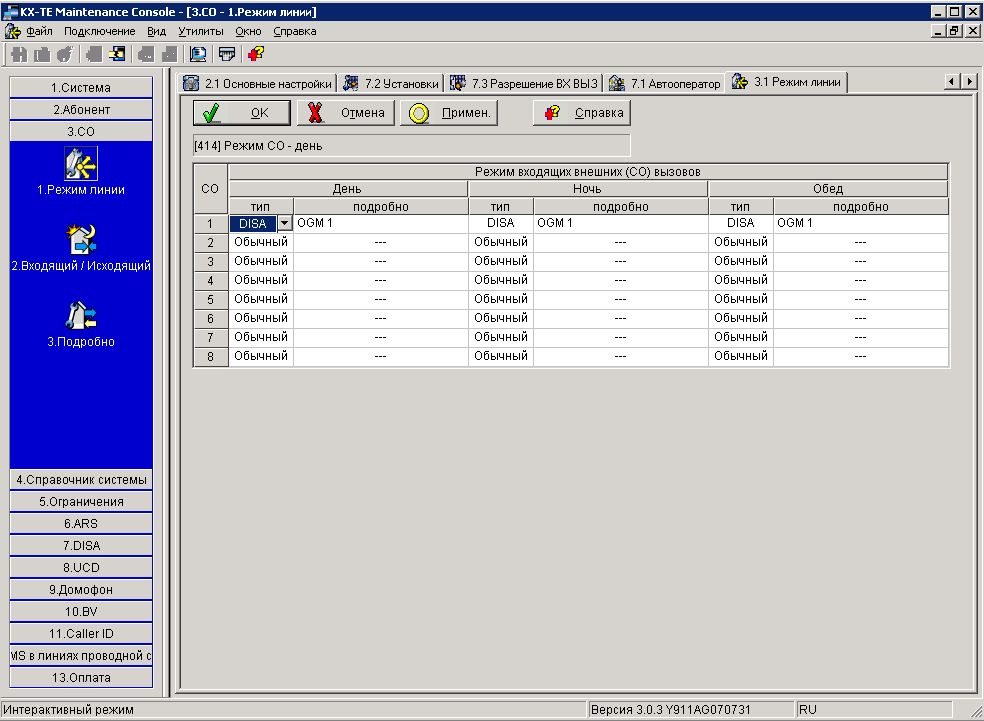Click the printer-style toolbar icon
Image resolution: width=984 pixels, height=721 pixels.
227,55
